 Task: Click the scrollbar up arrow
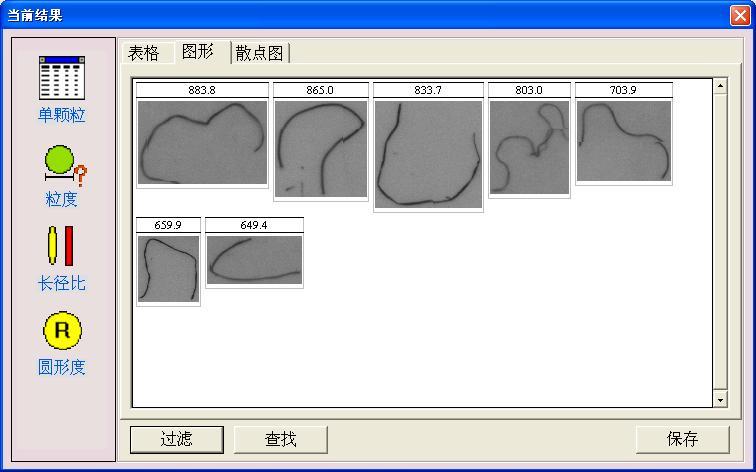pyautogui.click(x=720, y=86)
